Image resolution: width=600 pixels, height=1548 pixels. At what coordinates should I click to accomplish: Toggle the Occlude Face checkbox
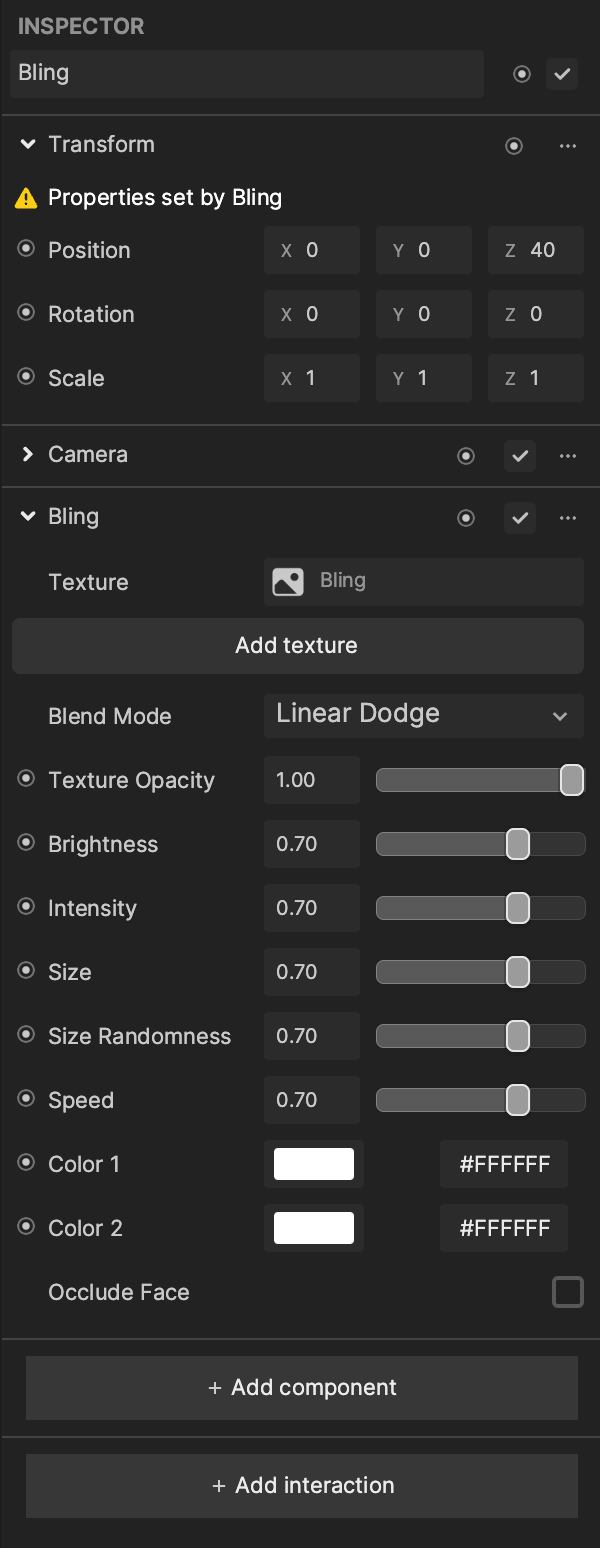[x=568, y=1292]
